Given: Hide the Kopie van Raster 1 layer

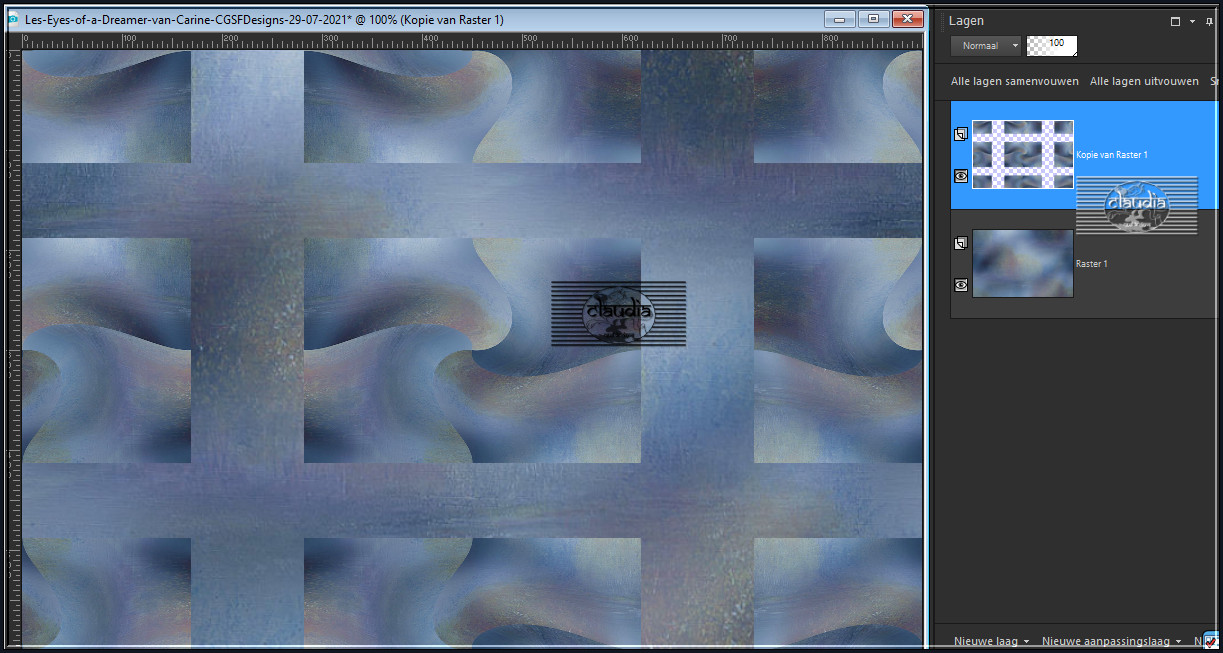Looking at the screenshot, I should pyautogui.click(x=961, y=176).
